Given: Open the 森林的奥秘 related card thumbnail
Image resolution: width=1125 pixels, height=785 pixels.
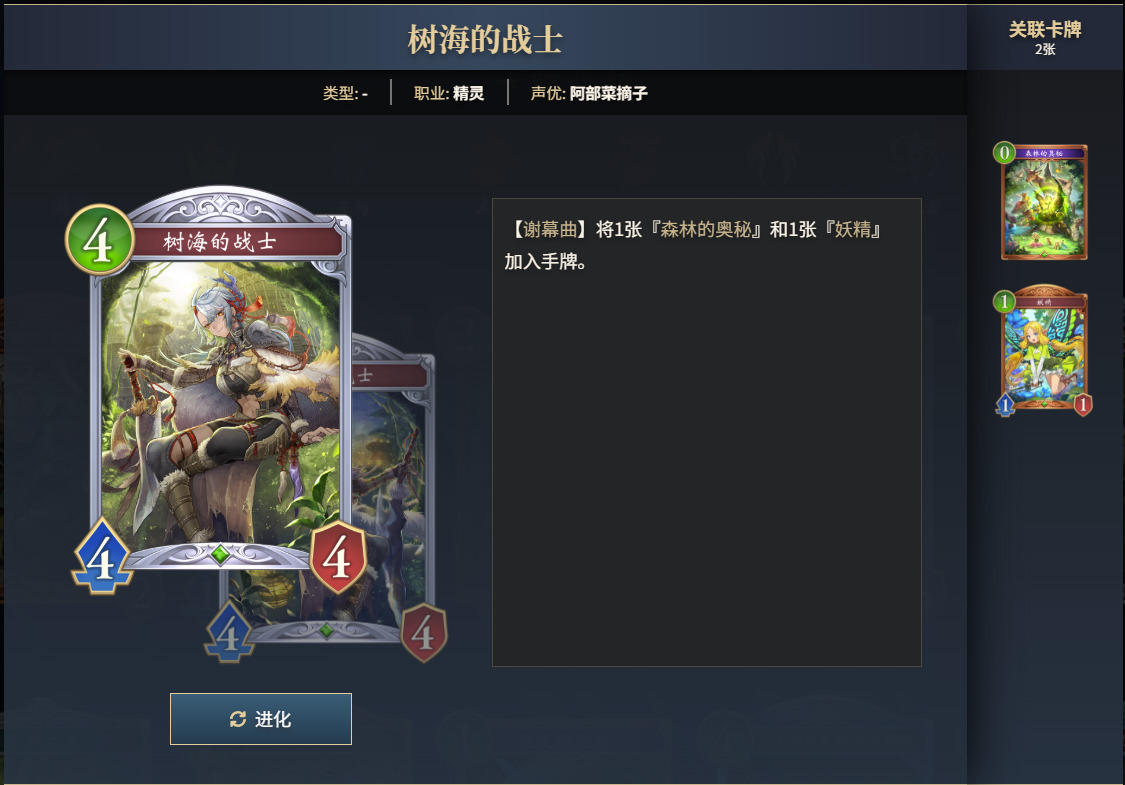Looking at the screenshot, I should (1044, 202).
